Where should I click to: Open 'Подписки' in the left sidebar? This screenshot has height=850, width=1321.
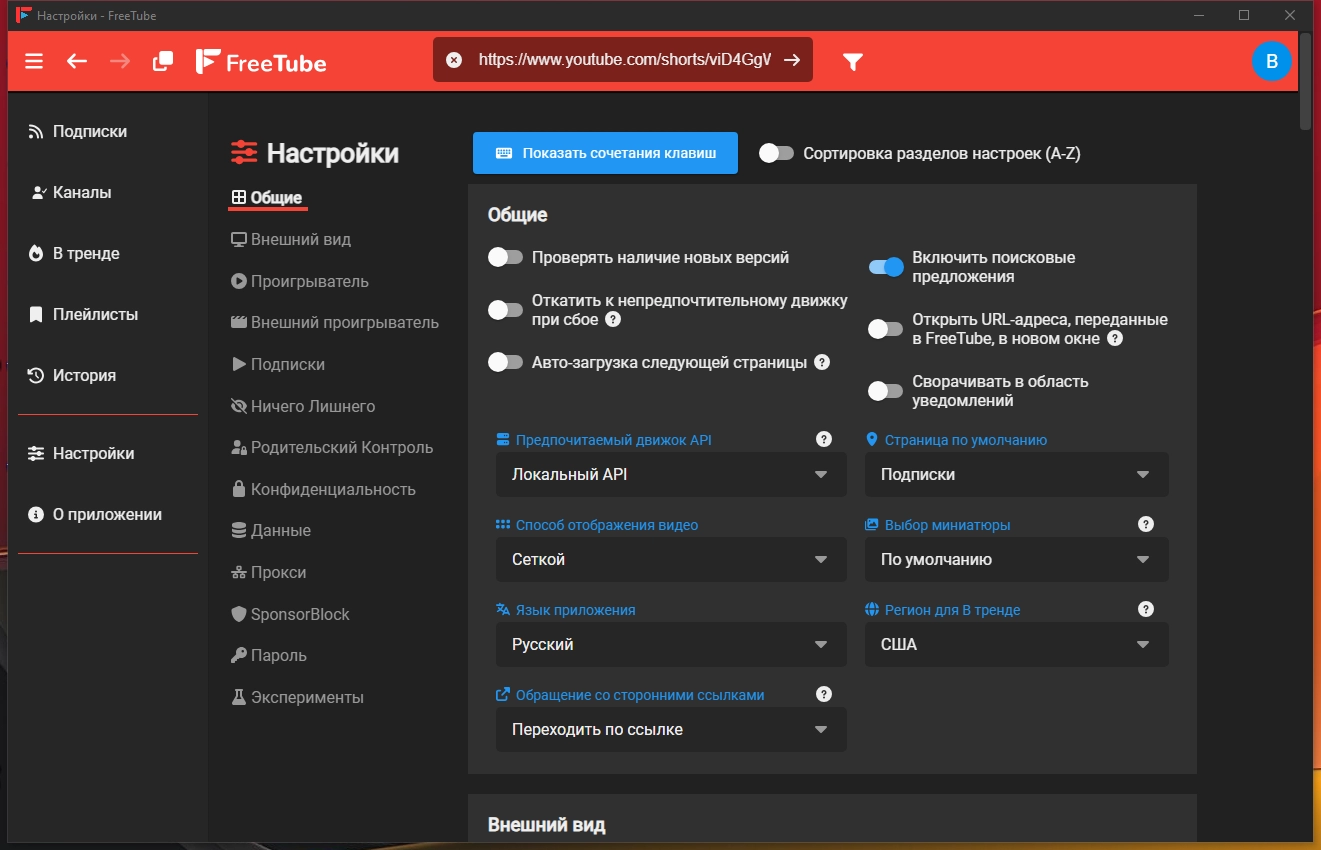tap(90, 132)
